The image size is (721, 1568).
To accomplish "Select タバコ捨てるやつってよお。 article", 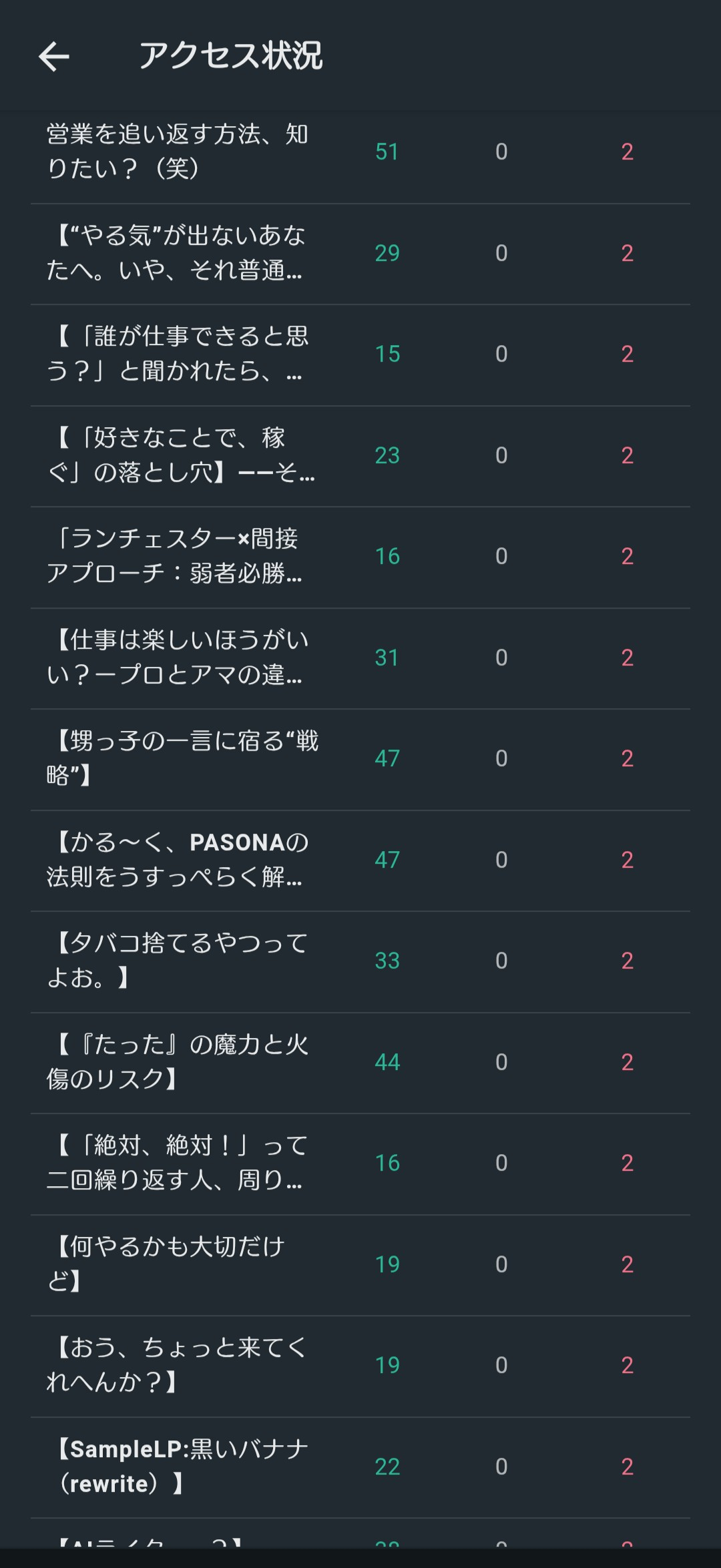I will (178, 961).
